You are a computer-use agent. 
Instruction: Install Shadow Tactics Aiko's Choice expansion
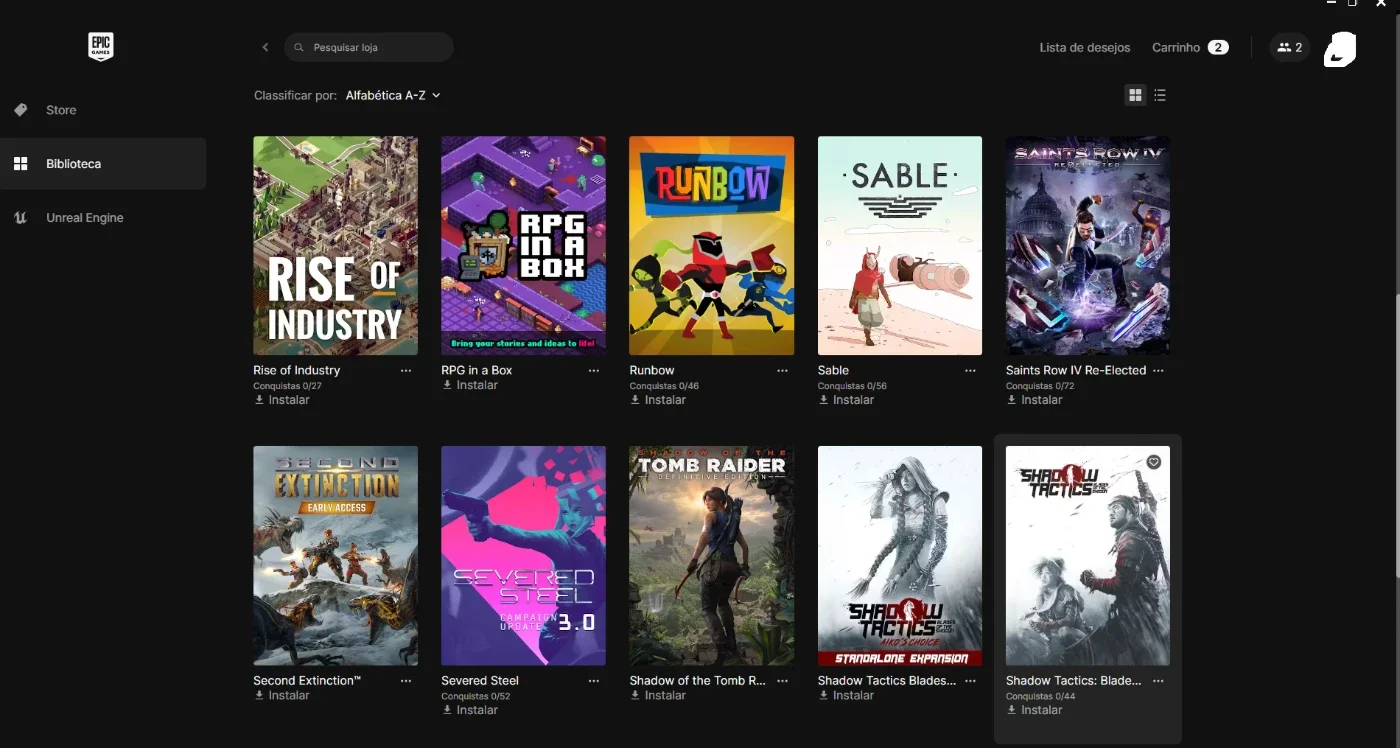[x=846, y=695]
